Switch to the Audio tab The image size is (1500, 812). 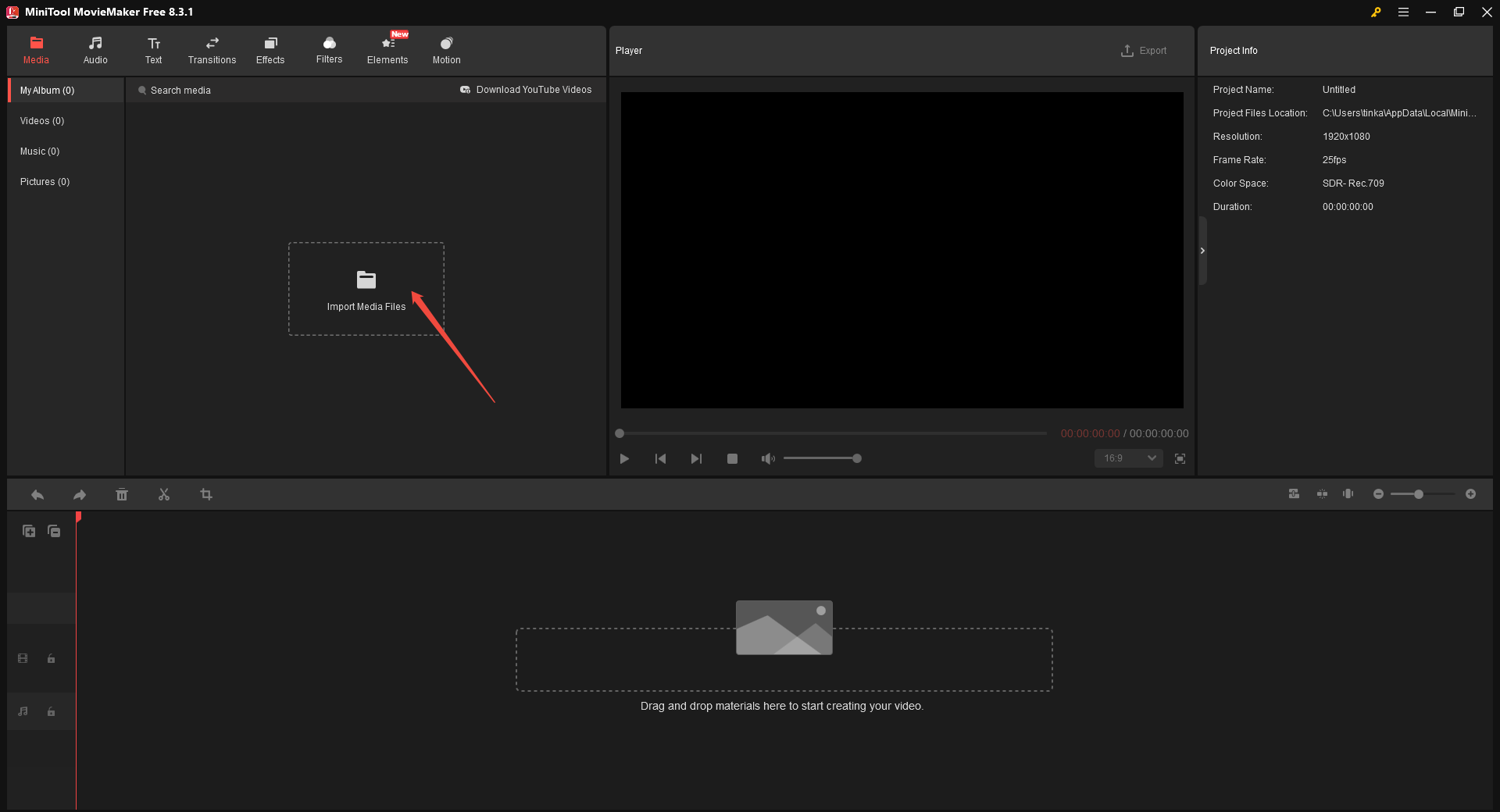pyautogui.click(x=95, y=50)
